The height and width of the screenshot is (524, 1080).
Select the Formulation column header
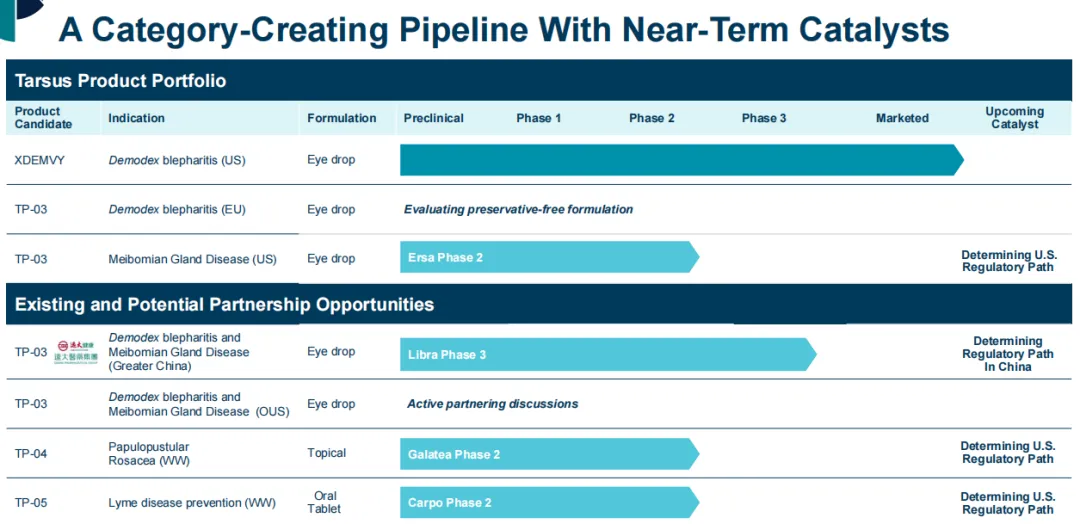click(342, 118)
